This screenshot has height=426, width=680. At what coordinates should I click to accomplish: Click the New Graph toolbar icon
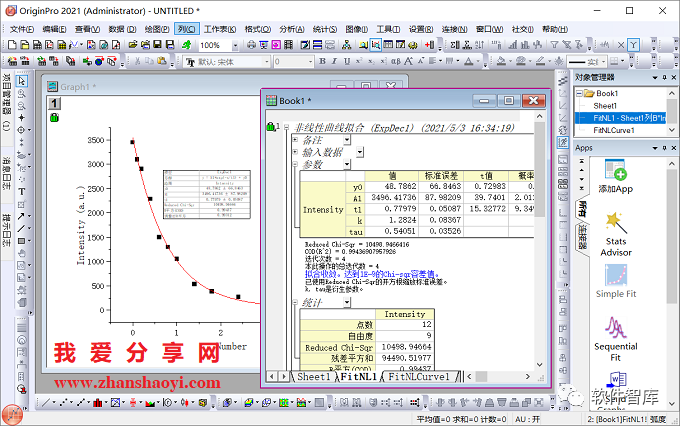coord(49,45)
